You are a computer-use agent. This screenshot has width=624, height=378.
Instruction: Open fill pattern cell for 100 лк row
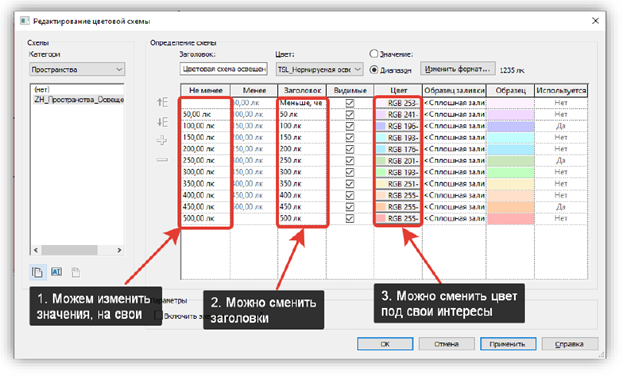tap(454, 126)
